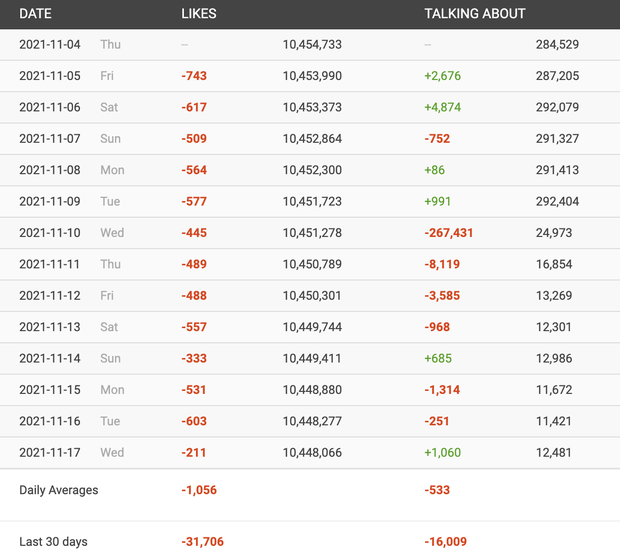620x559 pixels.
Task: Click total likes 10,452,864
Action: (x=312, y=139)
